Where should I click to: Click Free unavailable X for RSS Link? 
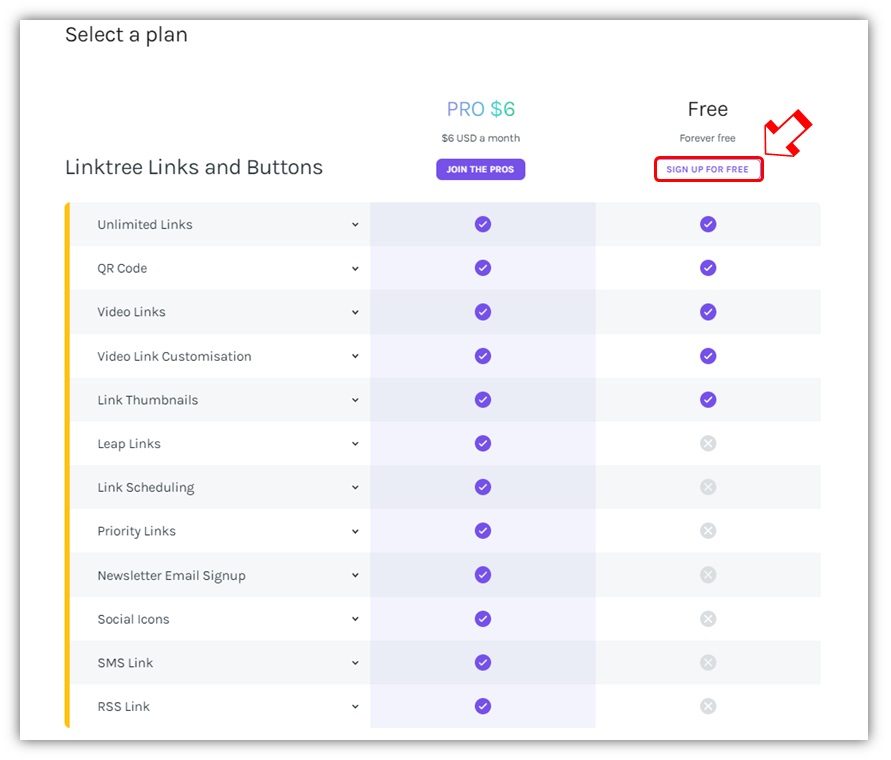tap(708, 706)
